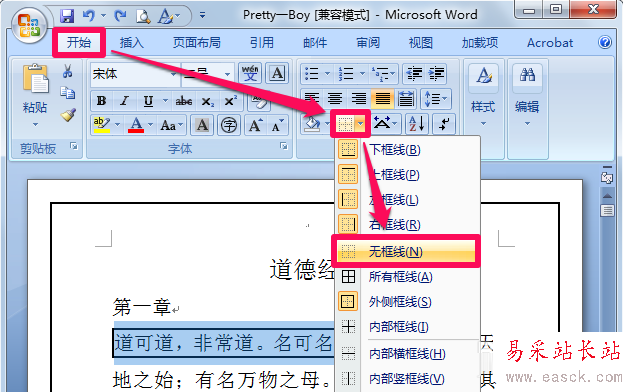Image resolution: width=623 pixels, height=392 pixels.
Task: Open the 宋体 font name dropdown
Action: pyautogui.click(x=173, y=74)
